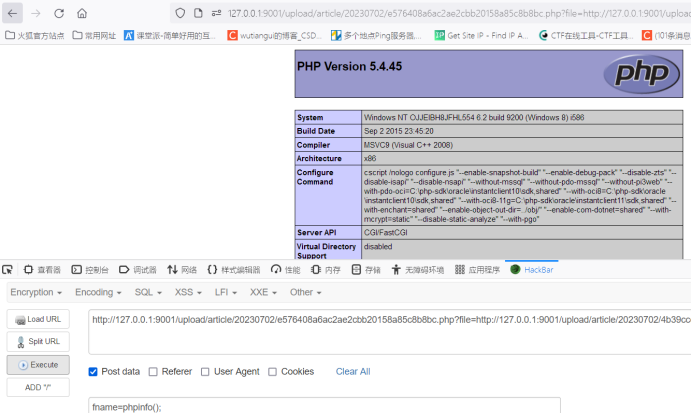The width and height of the screenshot is (691, 413).
Task: Switch to the 存储 storage tab
Action: [x=366, y=270]
